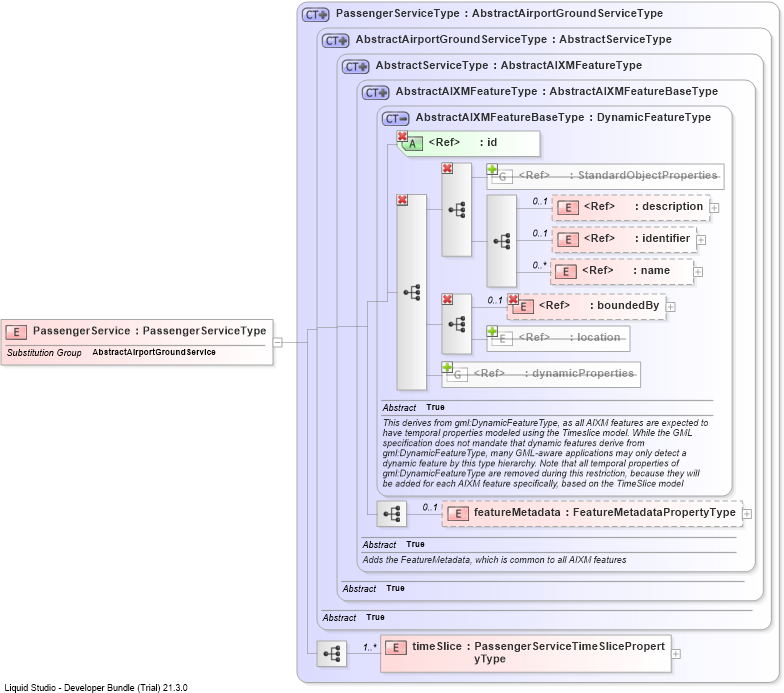This screenshot has width=784, height=693.
Task: Click the E icon of boundedBy element
Action: tap(523, 306)
